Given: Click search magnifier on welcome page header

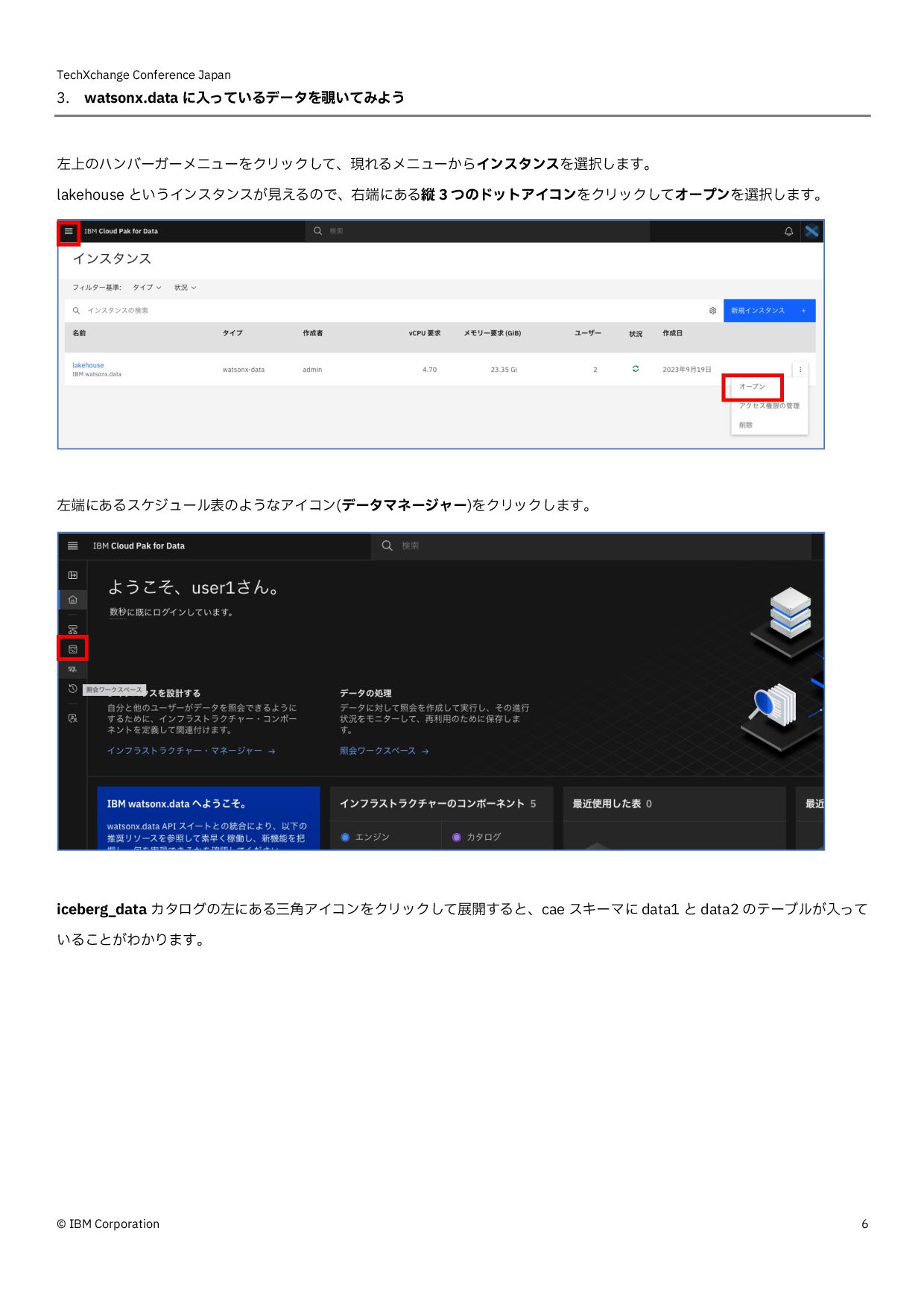Looking at the screenshot, I should coord(387,546).
